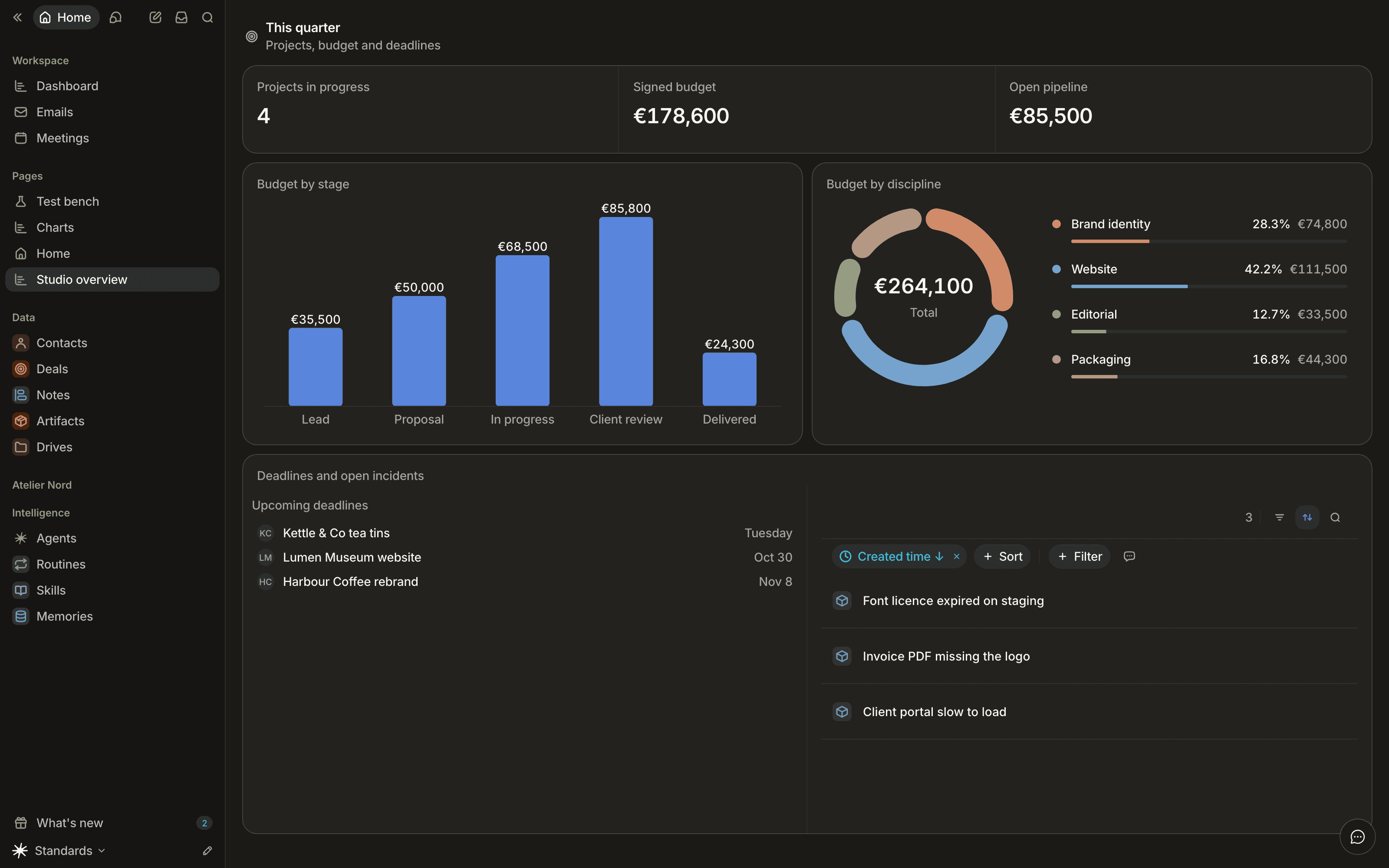The height and width of the screenshot is (868, 1389).
Task: Click the comment icon next to Filter
Action: click(1129, 556)
